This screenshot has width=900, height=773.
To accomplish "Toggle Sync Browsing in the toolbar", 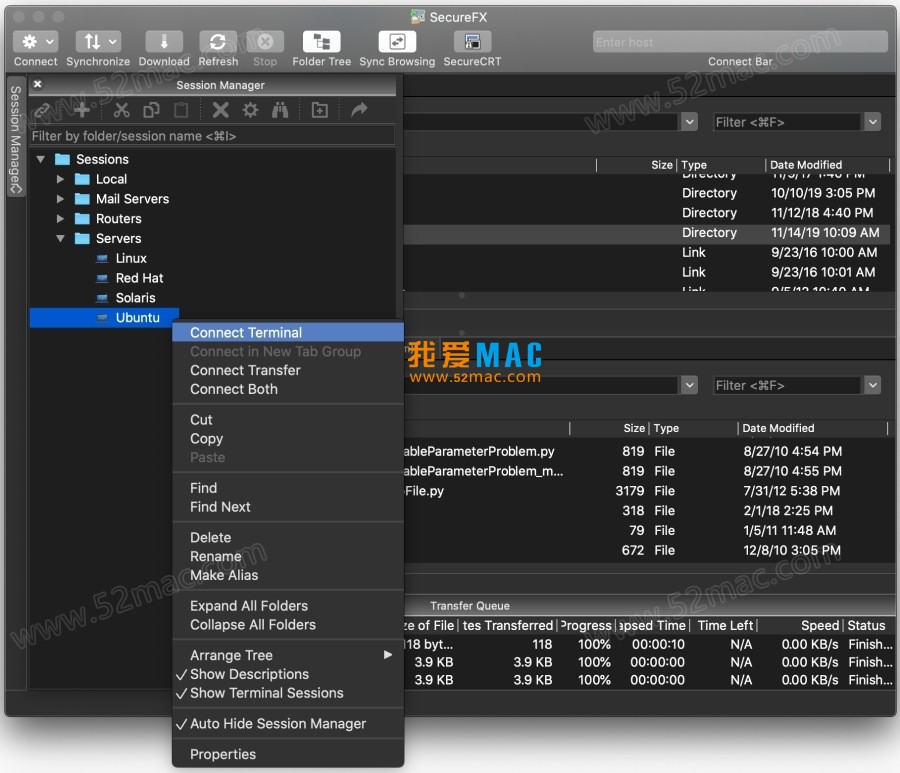I will pos(397,42).
